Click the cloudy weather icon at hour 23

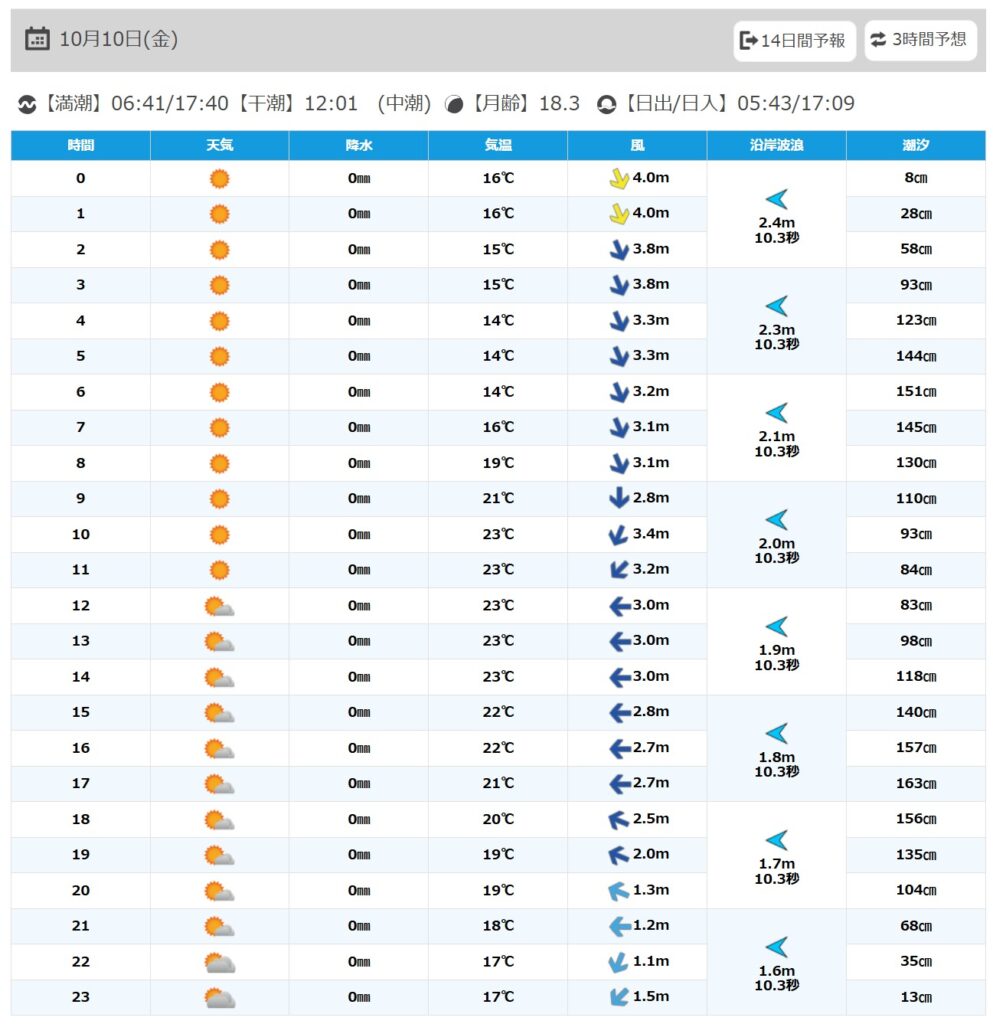(x=219, y=997)
